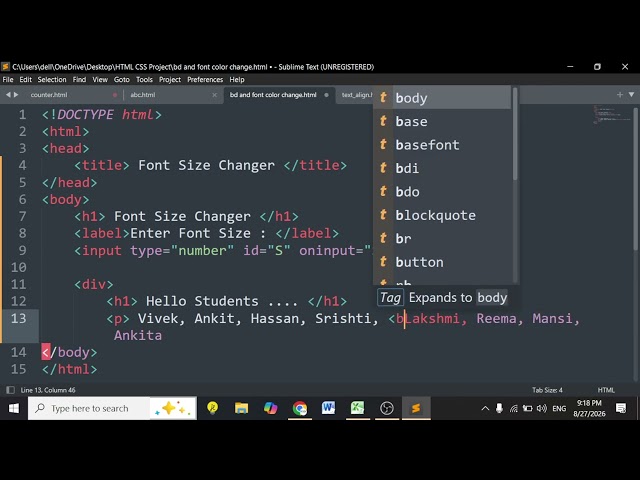Open the Tools menu
The height and width of the screenshot is (480, 640).
coord(144,80)
